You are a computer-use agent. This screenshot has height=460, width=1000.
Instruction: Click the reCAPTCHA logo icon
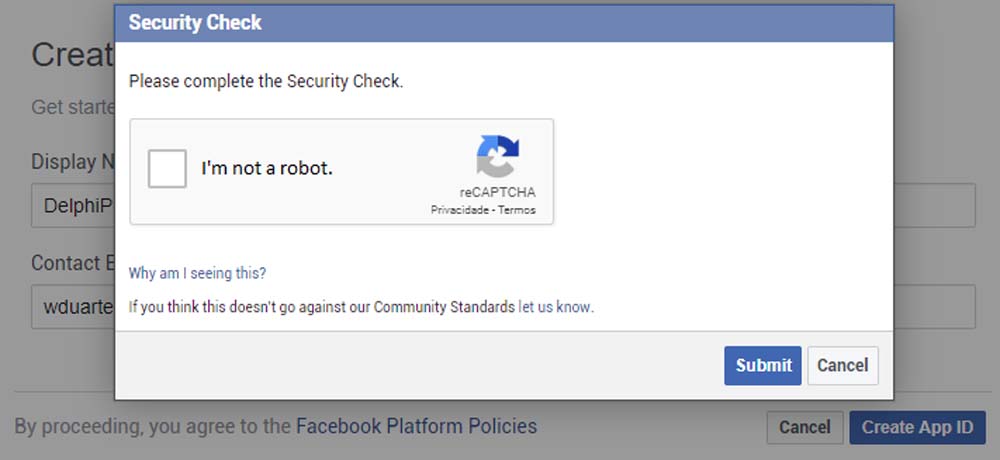click(497, 158)
